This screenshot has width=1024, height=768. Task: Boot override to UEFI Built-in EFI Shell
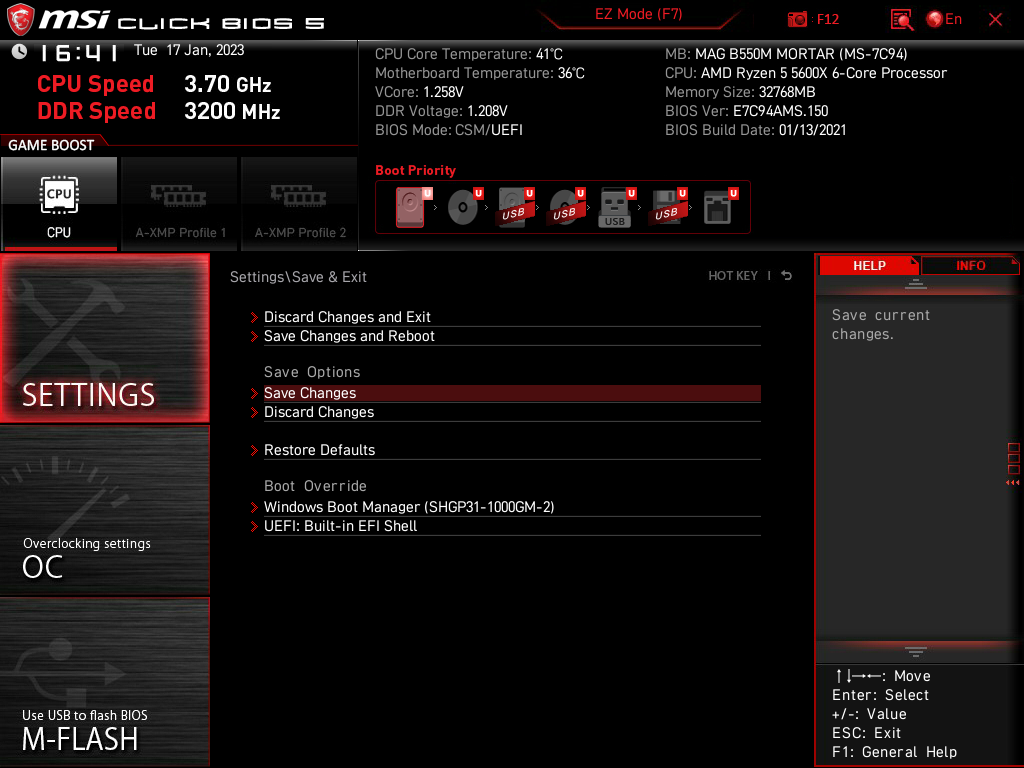[x=512, y=526]
